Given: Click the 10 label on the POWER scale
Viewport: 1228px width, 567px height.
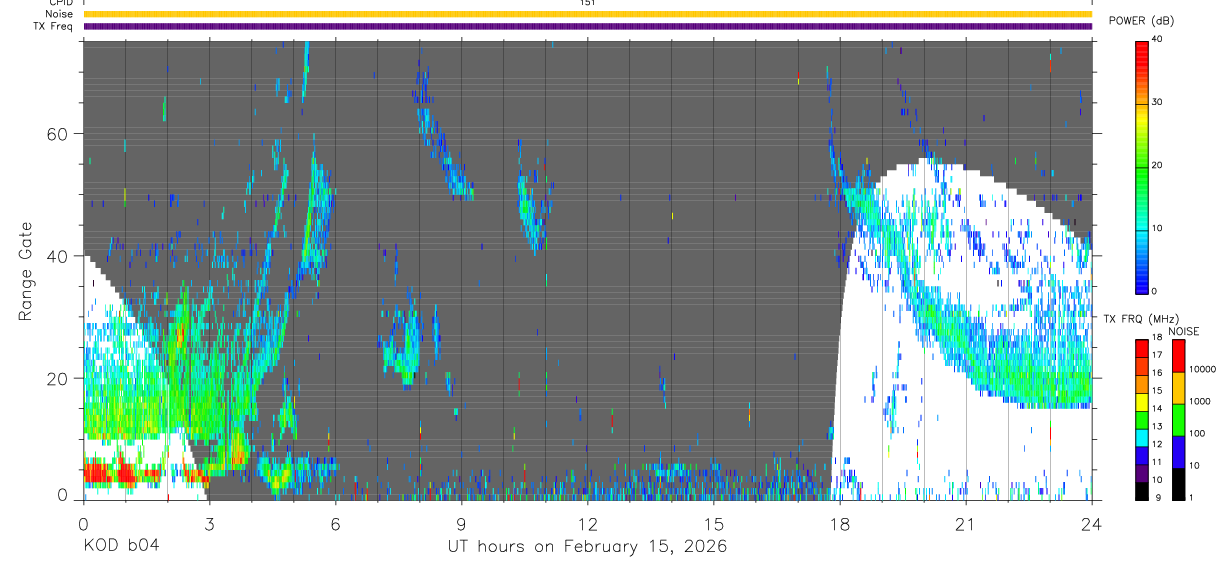Looking at the screenshot, I should click(x=1158, y=228).
